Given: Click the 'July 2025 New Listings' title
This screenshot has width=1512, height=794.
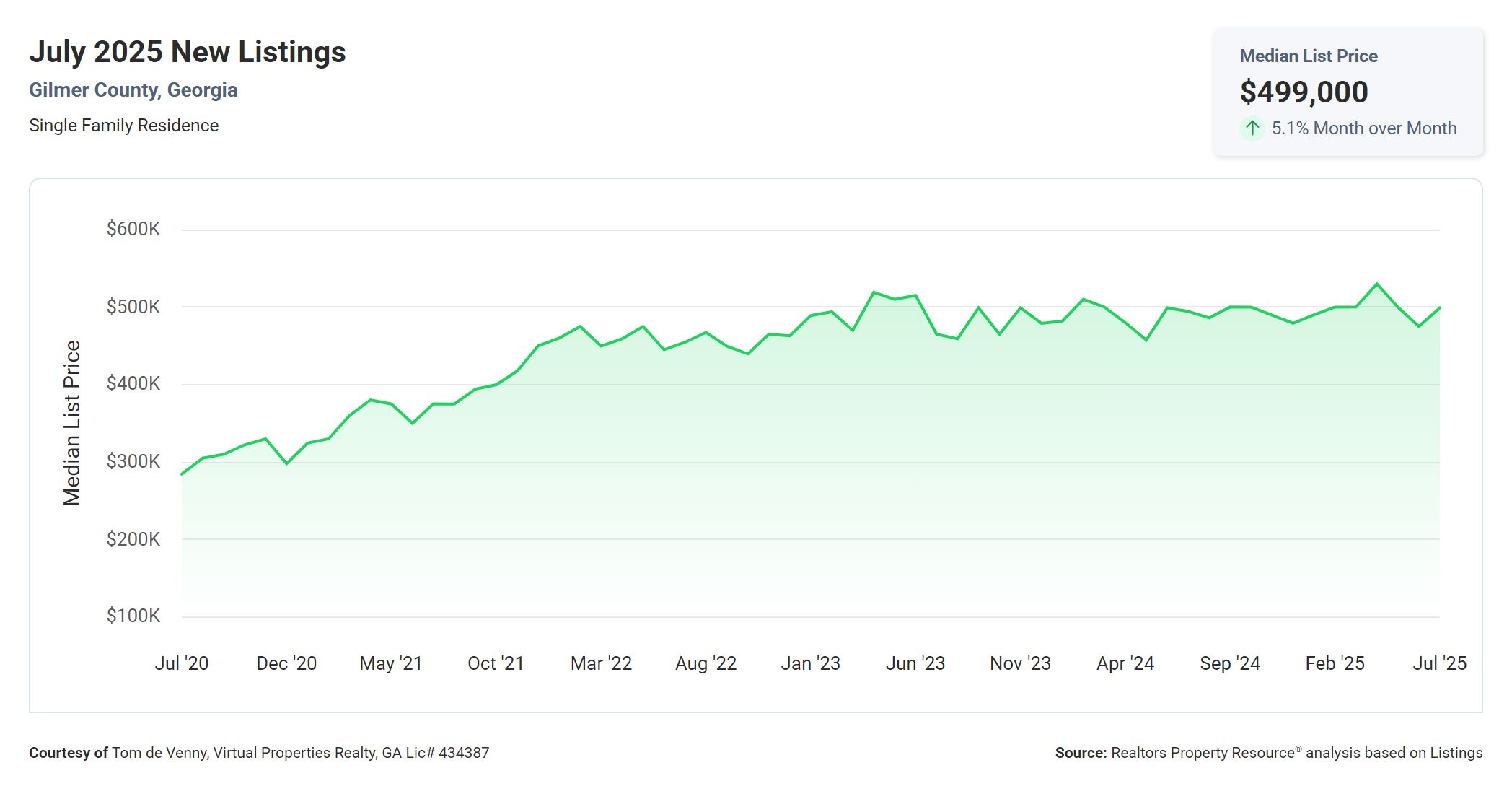Looking at the screenshot, I should pyautogui.click(x=188, y=52).
